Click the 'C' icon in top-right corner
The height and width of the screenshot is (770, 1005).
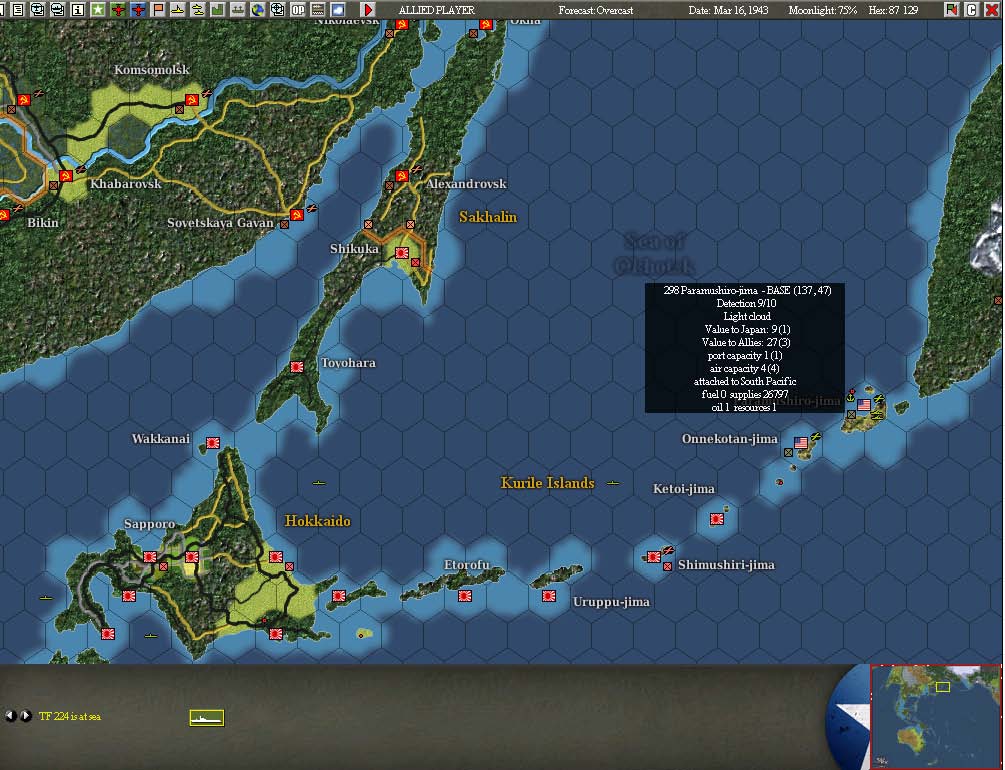click(971, 10)
